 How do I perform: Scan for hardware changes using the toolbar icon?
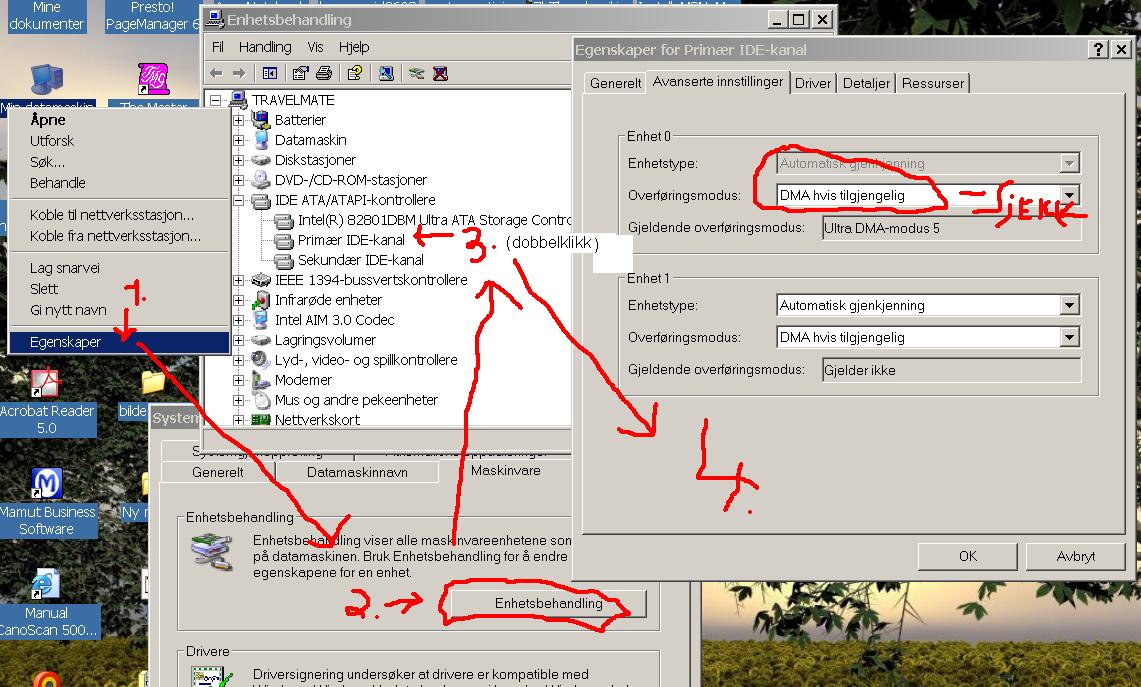[386, 74]
